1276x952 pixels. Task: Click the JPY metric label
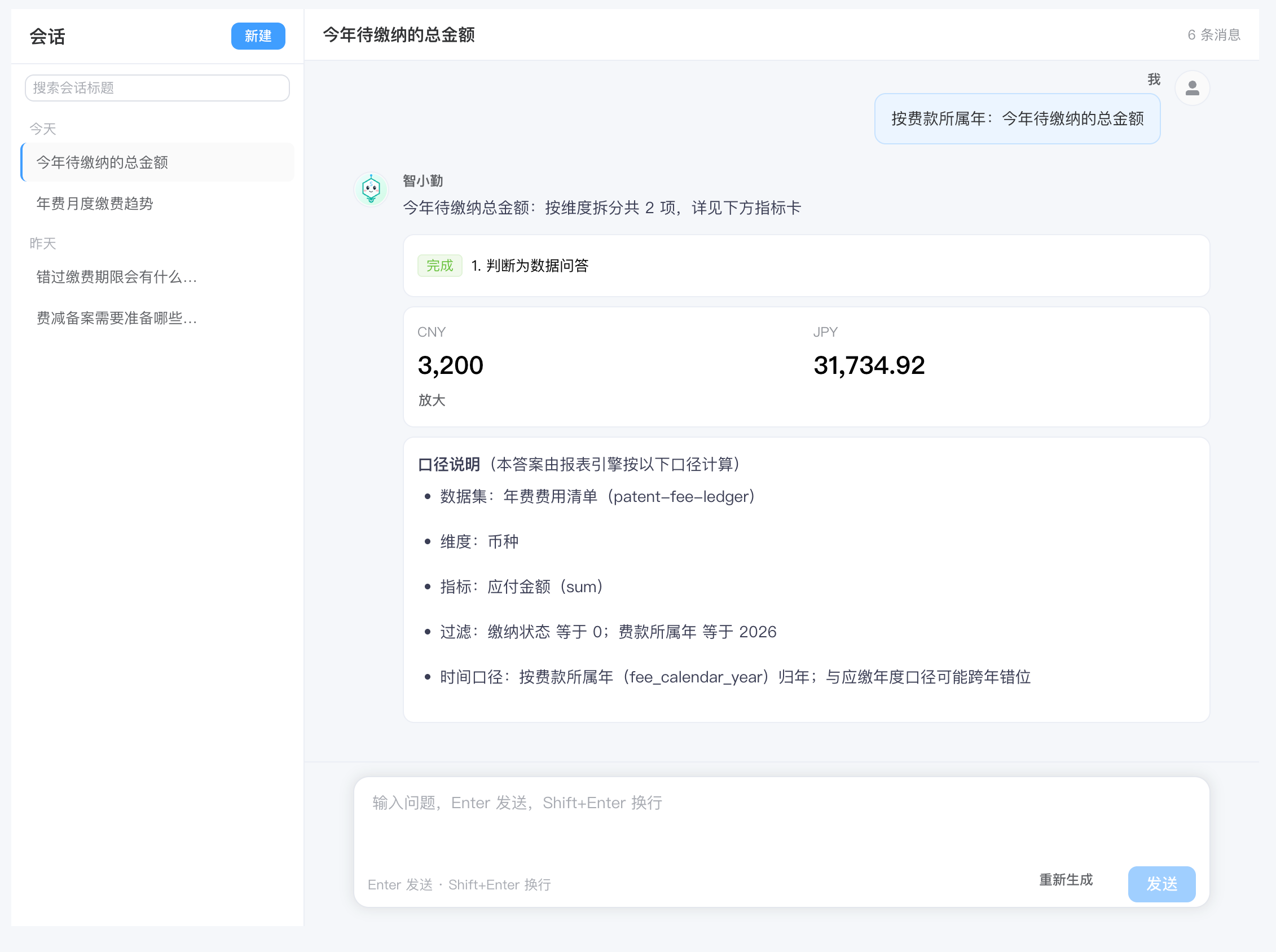(825, 332)
